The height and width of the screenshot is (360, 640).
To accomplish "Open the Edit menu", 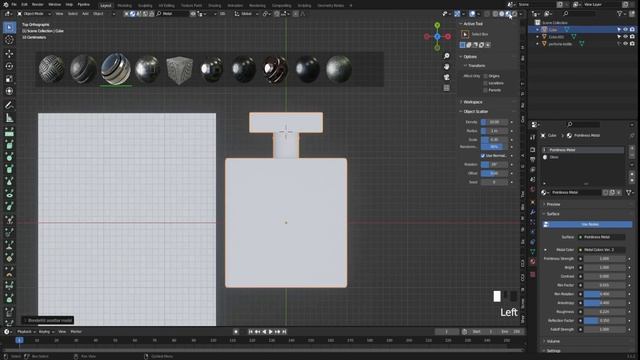I will 24,5.
